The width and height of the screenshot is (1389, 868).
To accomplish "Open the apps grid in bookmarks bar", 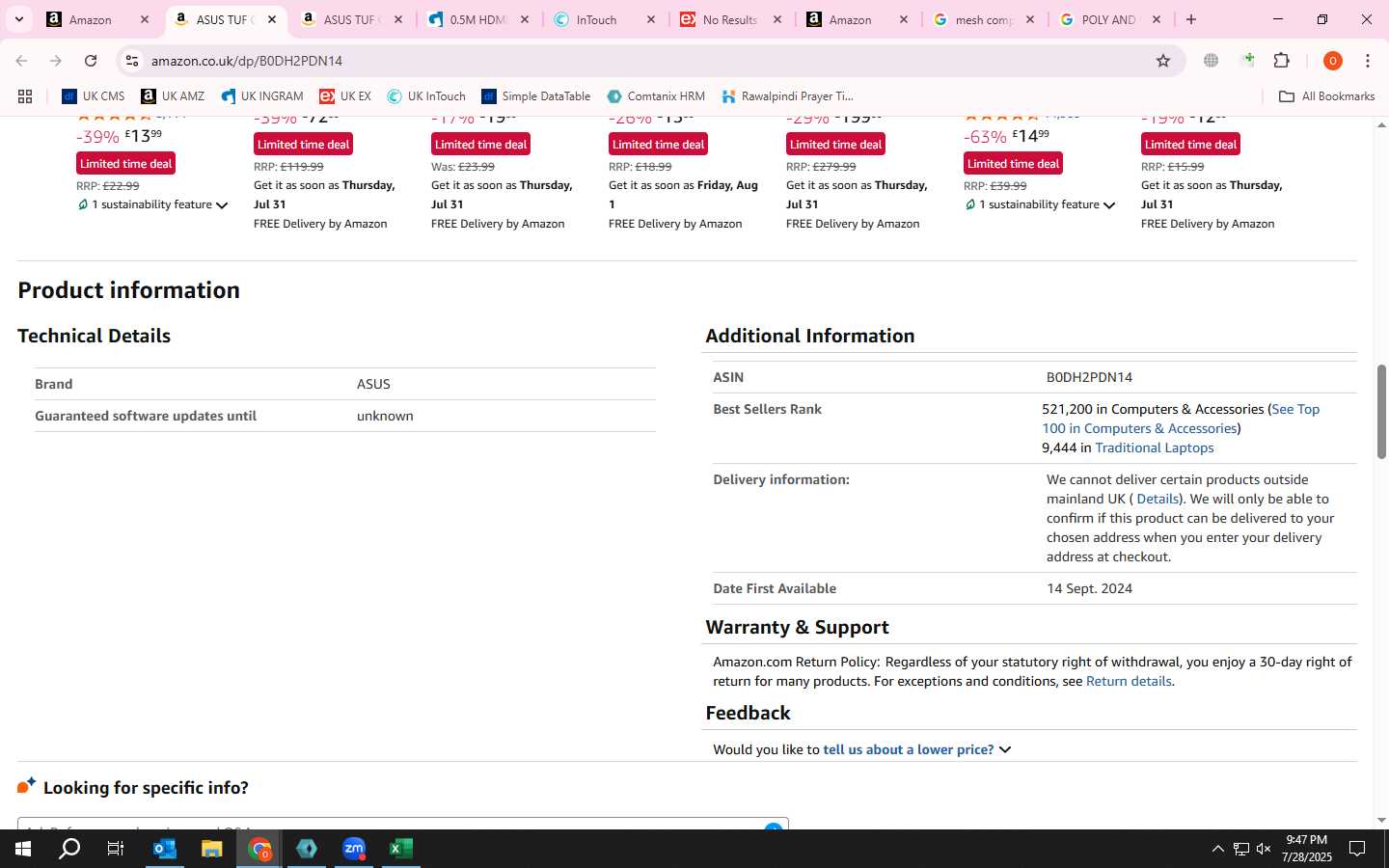I will 25,96.
